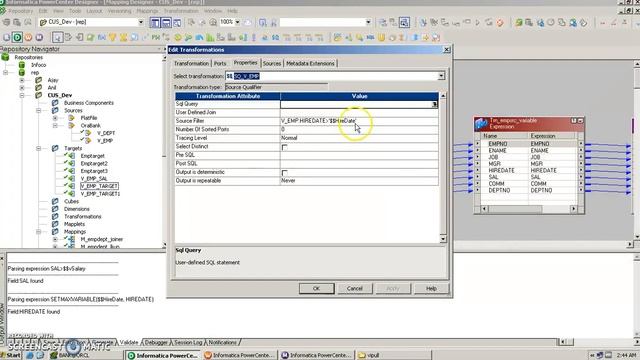Switch to first Informatica PowerCe... taskbar button
This screenshot has height=360, width=640.
tap(163, 355)
